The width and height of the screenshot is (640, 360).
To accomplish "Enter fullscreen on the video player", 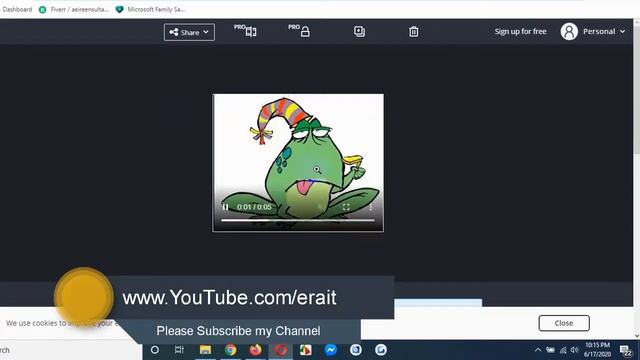I will click(x=346, y=207).
